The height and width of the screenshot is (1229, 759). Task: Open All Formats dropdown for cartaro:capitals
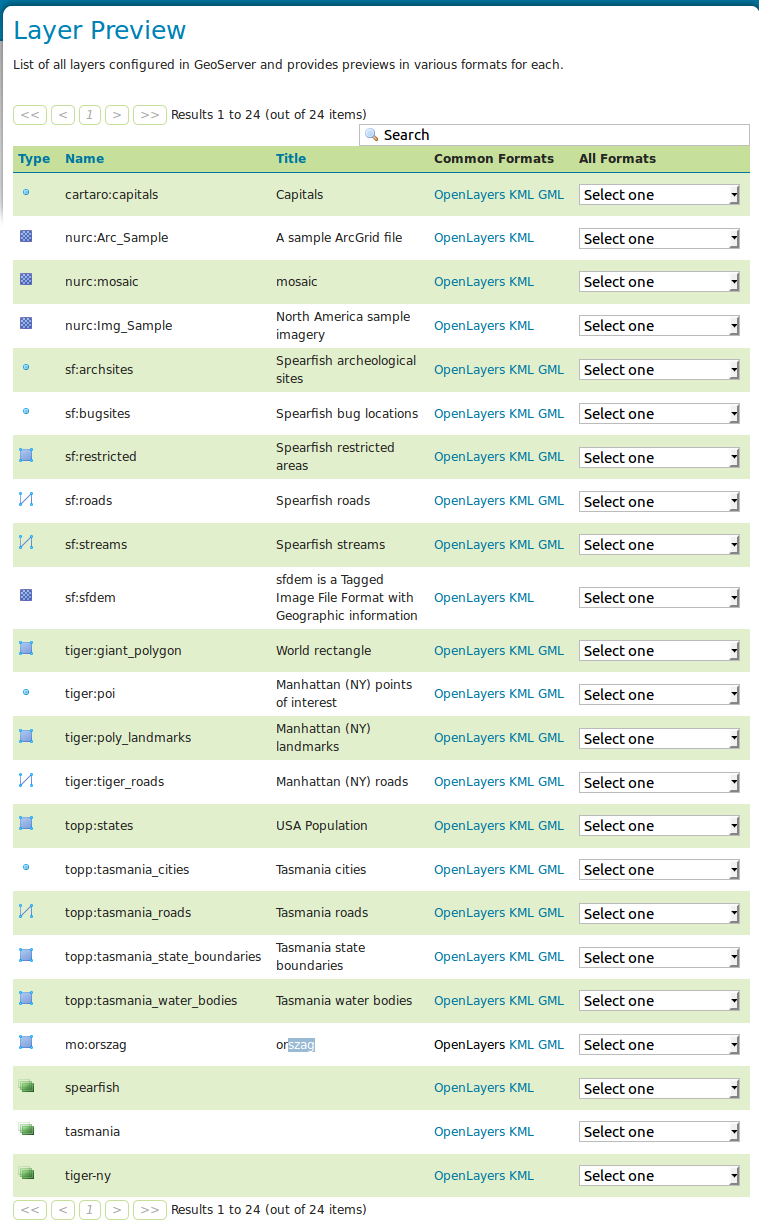[x=659, y=195]
